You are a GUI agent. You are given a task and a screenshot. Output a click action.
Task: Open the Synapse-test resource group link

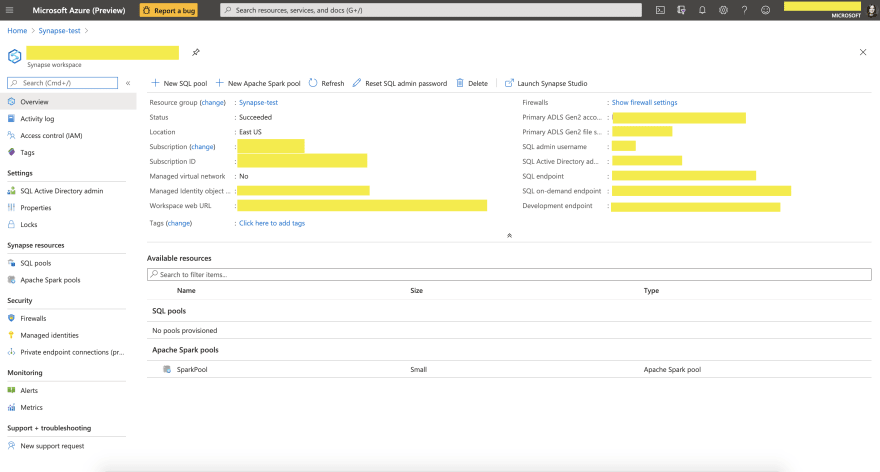258,103
